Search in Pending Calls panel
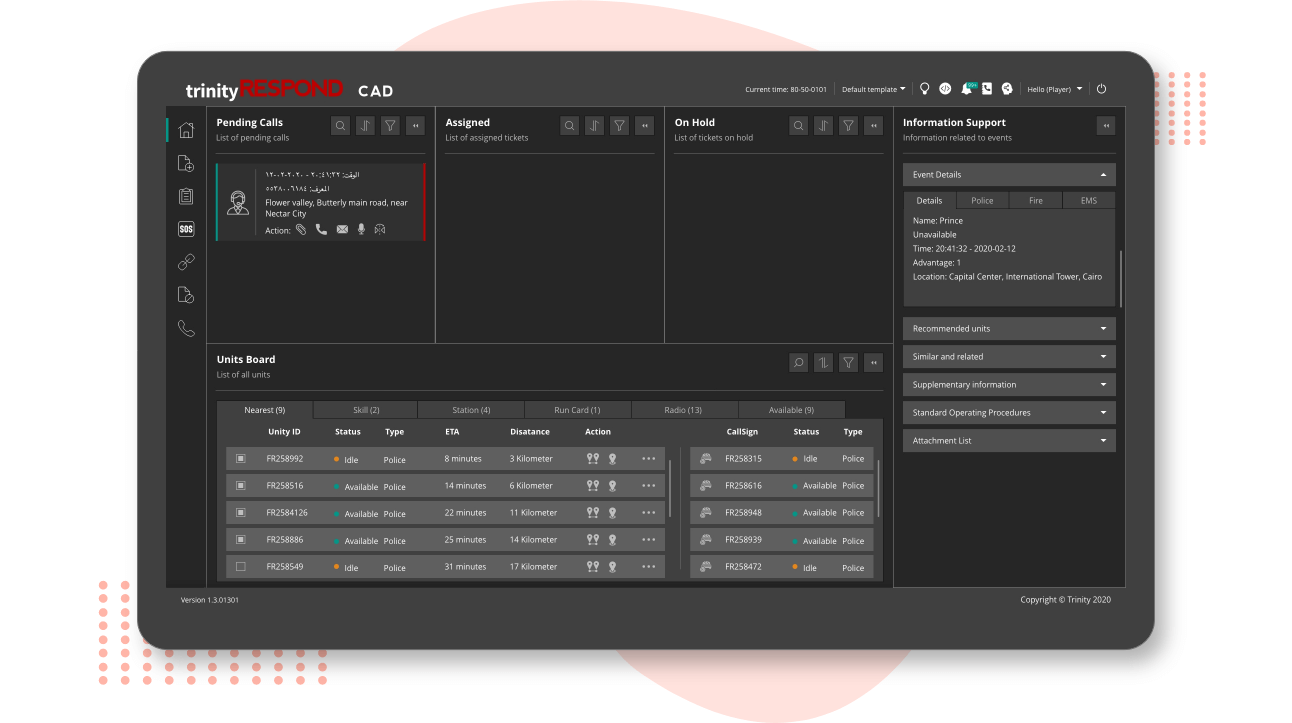 click(x=341, y=125)
